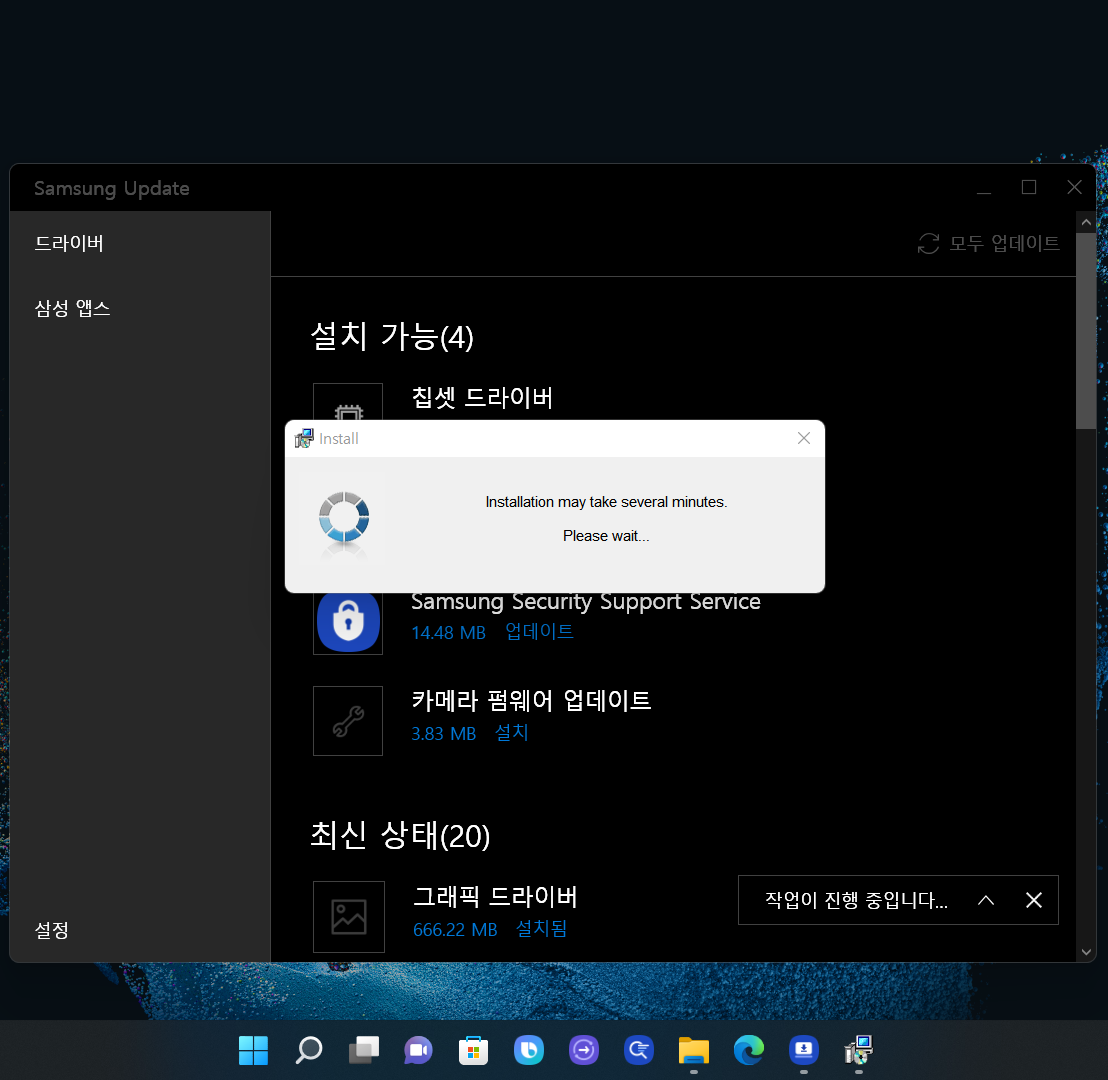
Task: Click the 3.83 MB size text
Action: pyautogui.click(x=444, y=734)
